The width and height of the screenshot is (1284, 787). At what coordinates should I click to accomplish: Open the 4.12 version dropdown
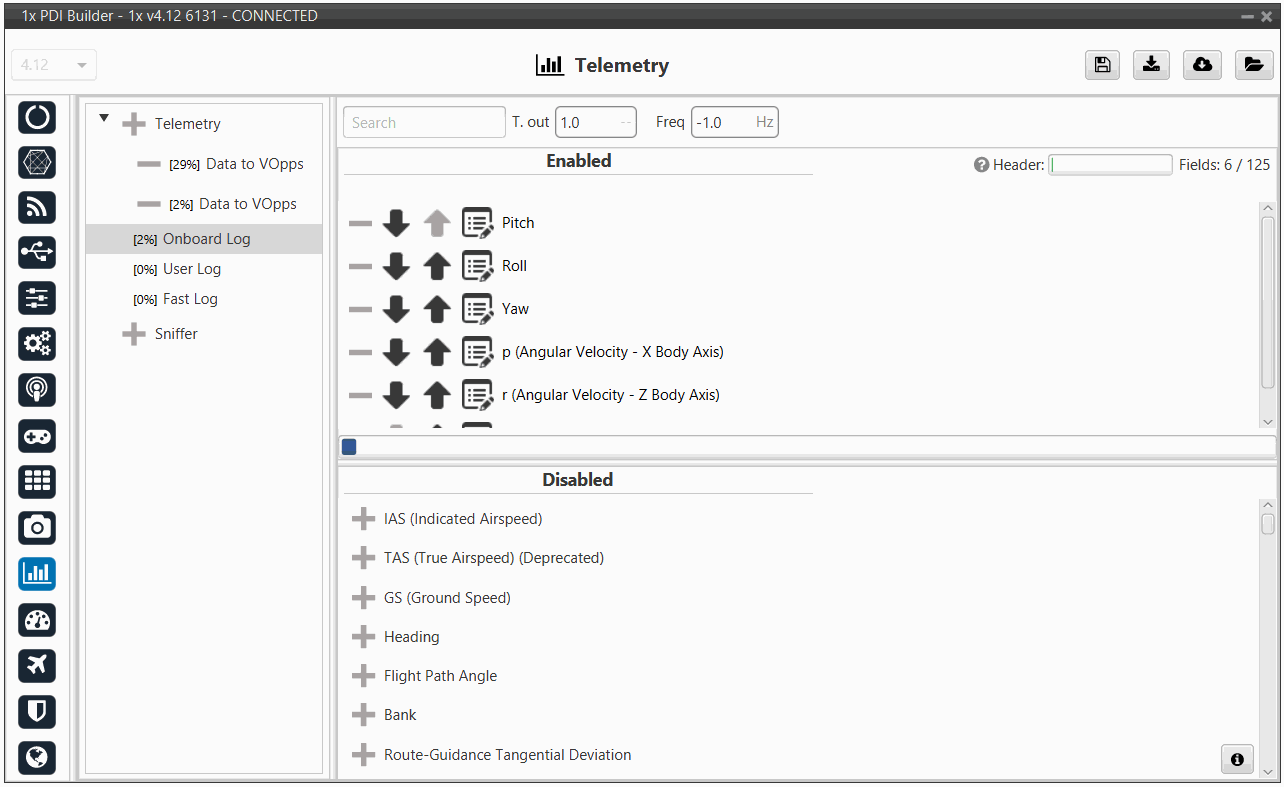click(54, 65)
